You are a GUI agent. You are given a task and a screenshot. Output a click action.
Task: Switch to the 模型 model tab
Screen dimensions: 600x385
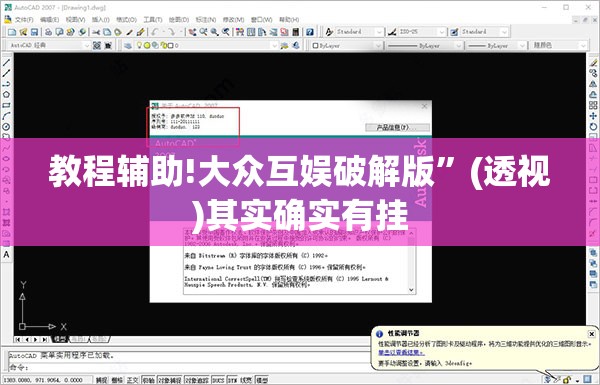[59, 339]
